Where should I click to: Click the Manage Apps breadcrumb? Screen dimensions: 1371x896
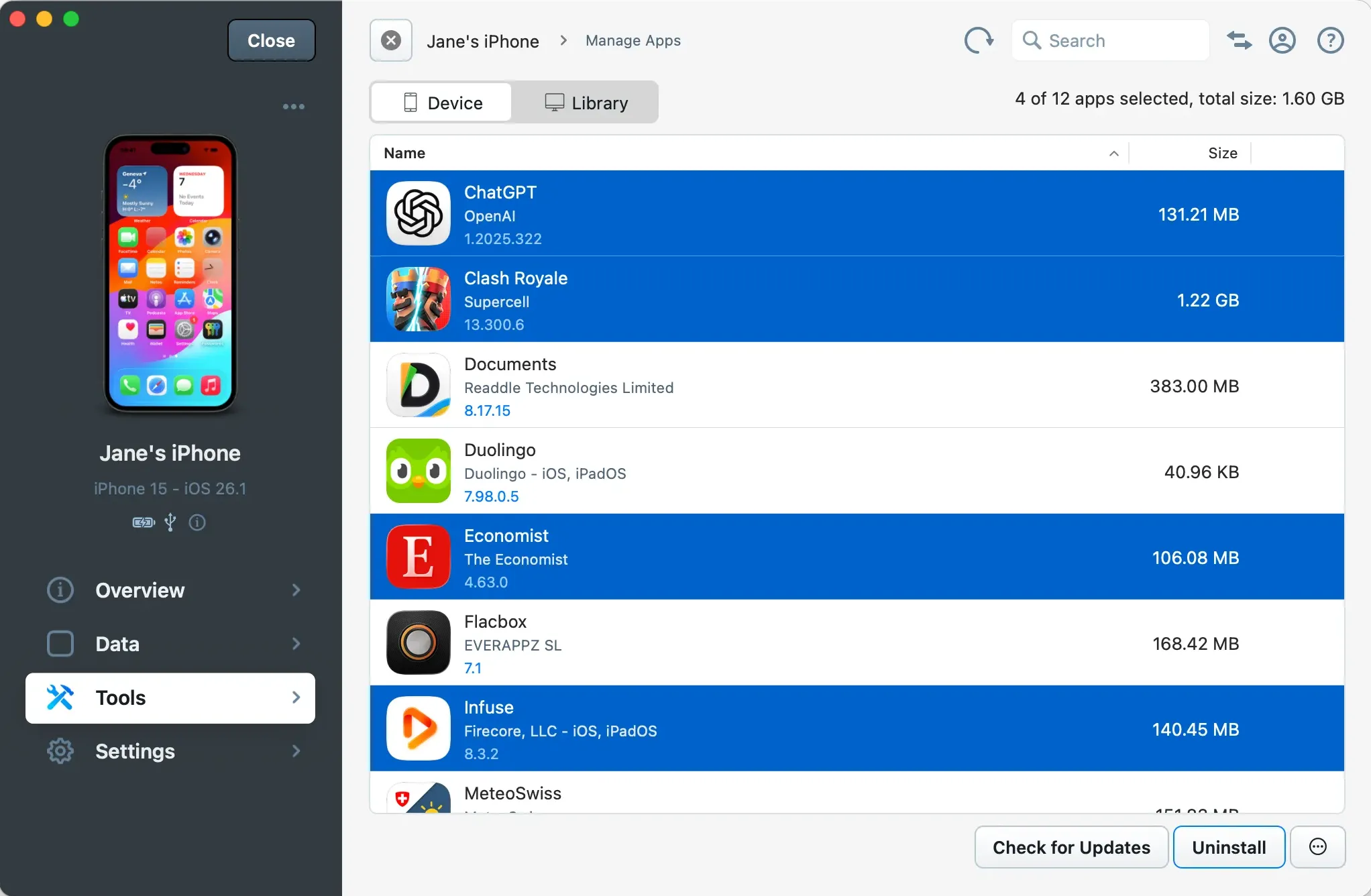(x=633, y=41)
